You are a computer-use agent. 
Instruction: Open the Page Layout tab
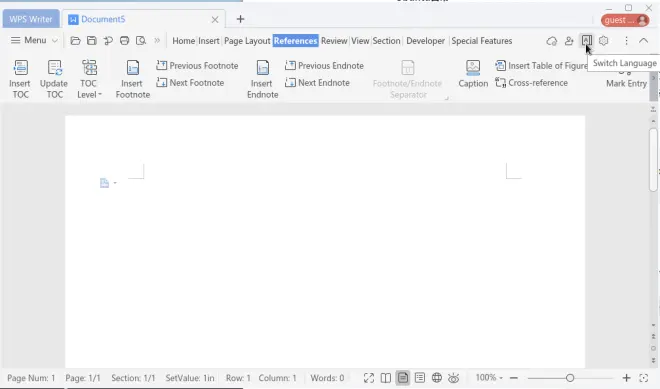247,41
